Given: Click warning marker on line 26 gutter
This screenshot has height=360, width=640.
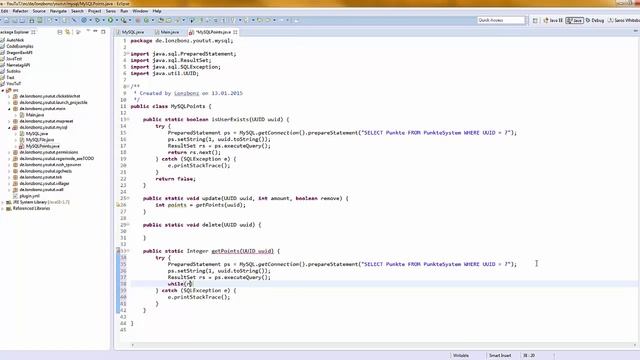Looking at the screenshot, I should (118, 205).
